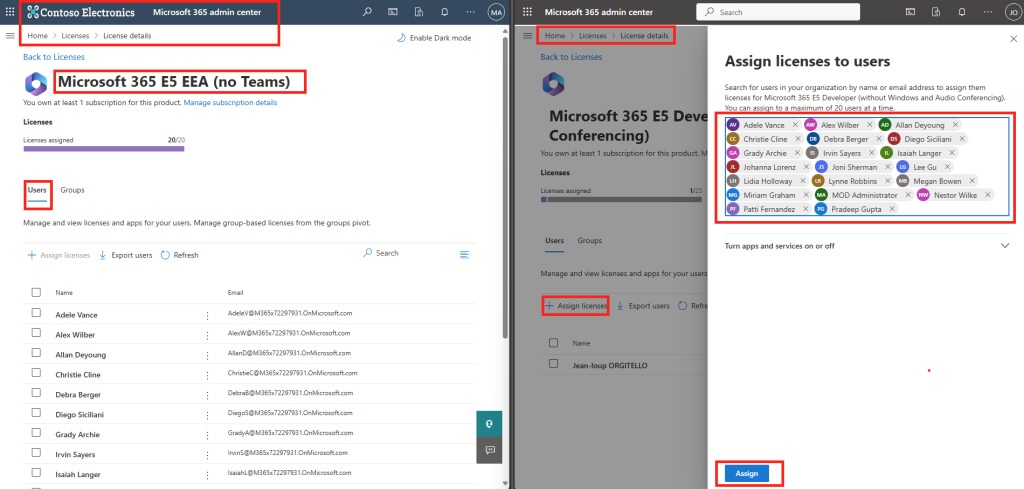Click Export users in left window
Screen dimensions: 1024x489
(x=125, y=255)
